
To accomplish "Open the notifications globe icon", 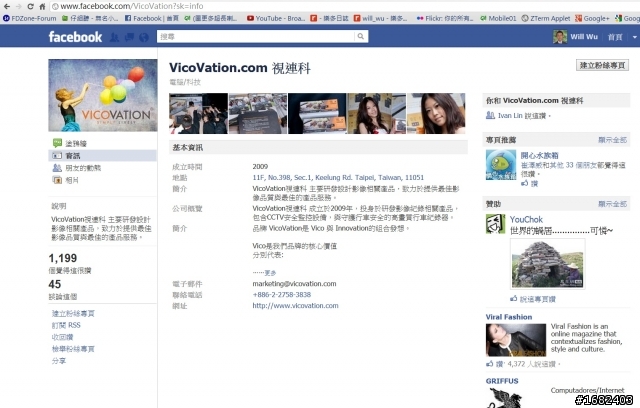I will point(144,37).
